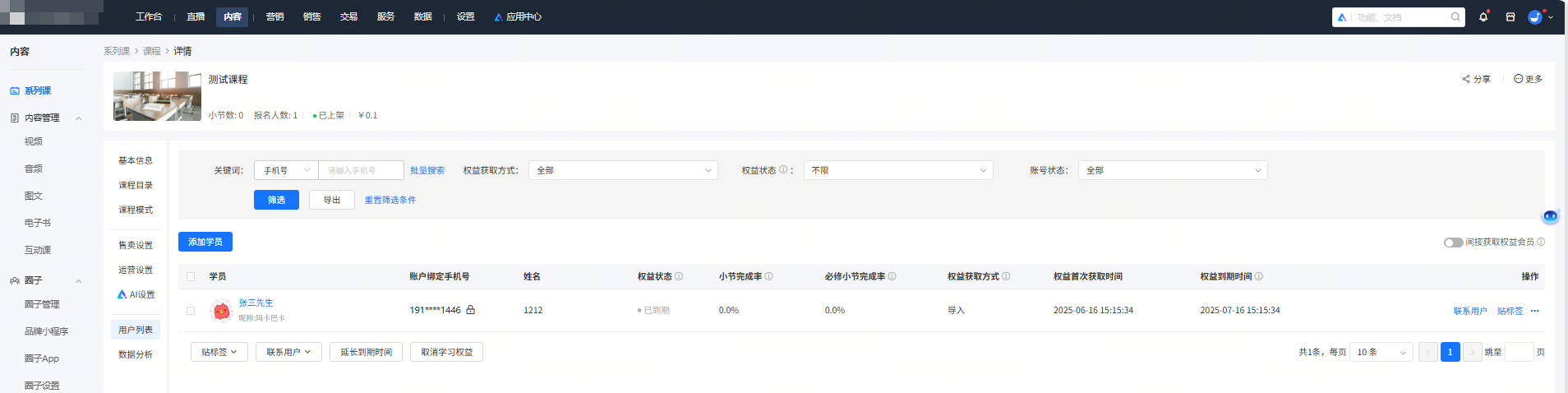Check the select-all checkbox in table header
Screen dimensions: 1568x393
click(191, 276)
